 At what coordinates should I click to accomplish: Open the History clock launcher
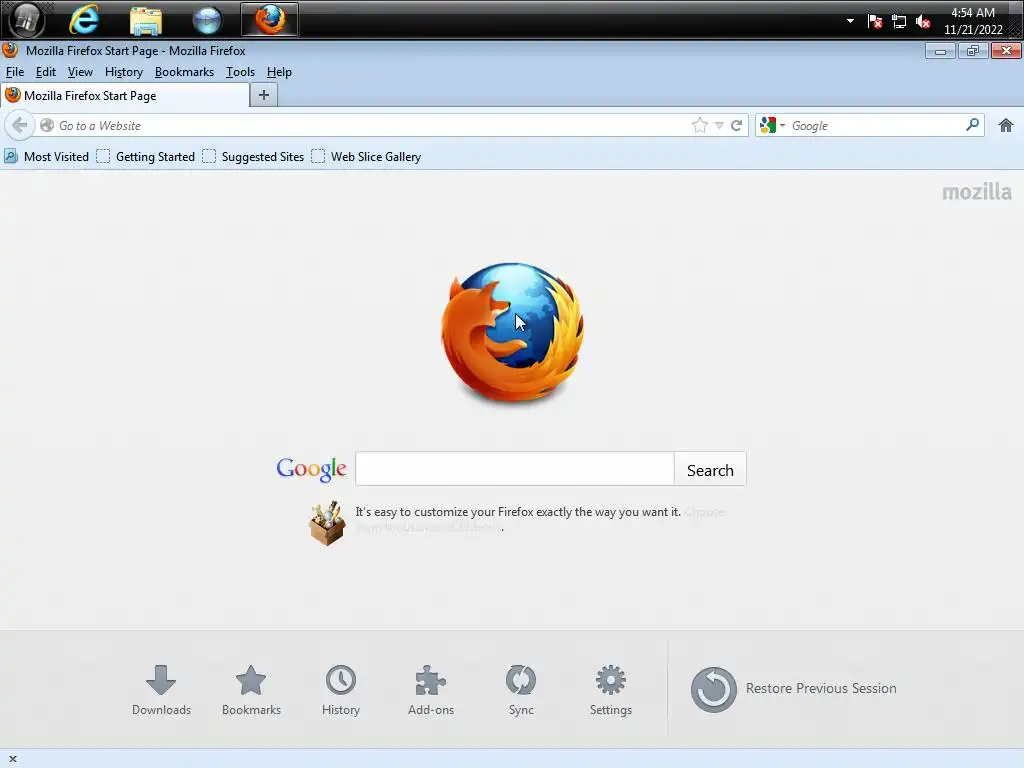pos(340,690)
